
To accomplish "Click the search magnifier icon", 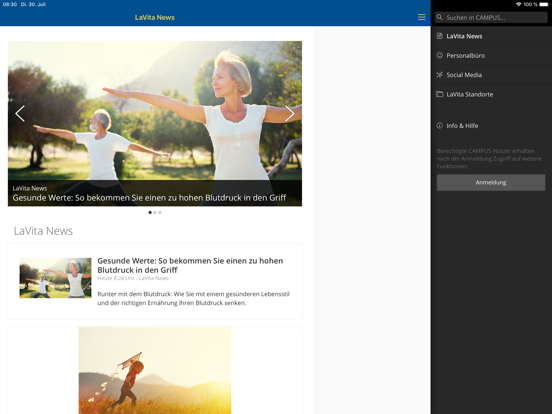I will (439, 17).
